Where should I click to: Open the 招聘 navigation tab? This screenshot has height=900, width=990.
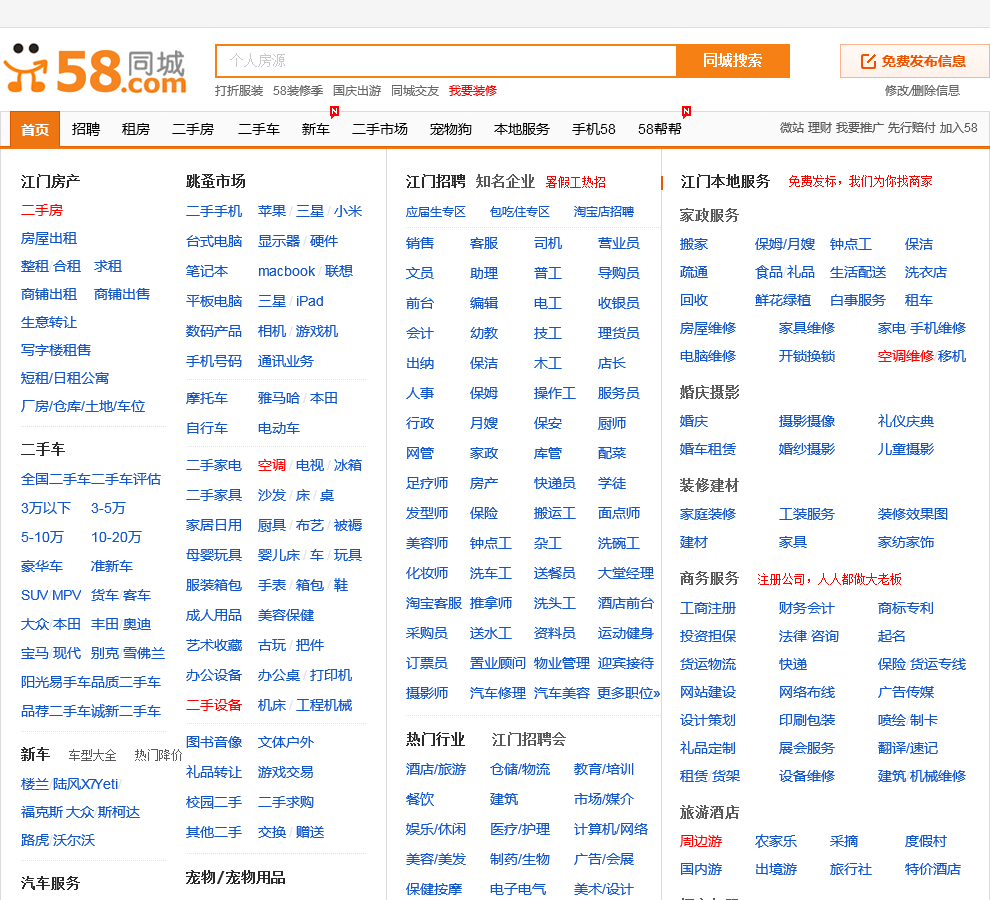[x=86, y=129]
